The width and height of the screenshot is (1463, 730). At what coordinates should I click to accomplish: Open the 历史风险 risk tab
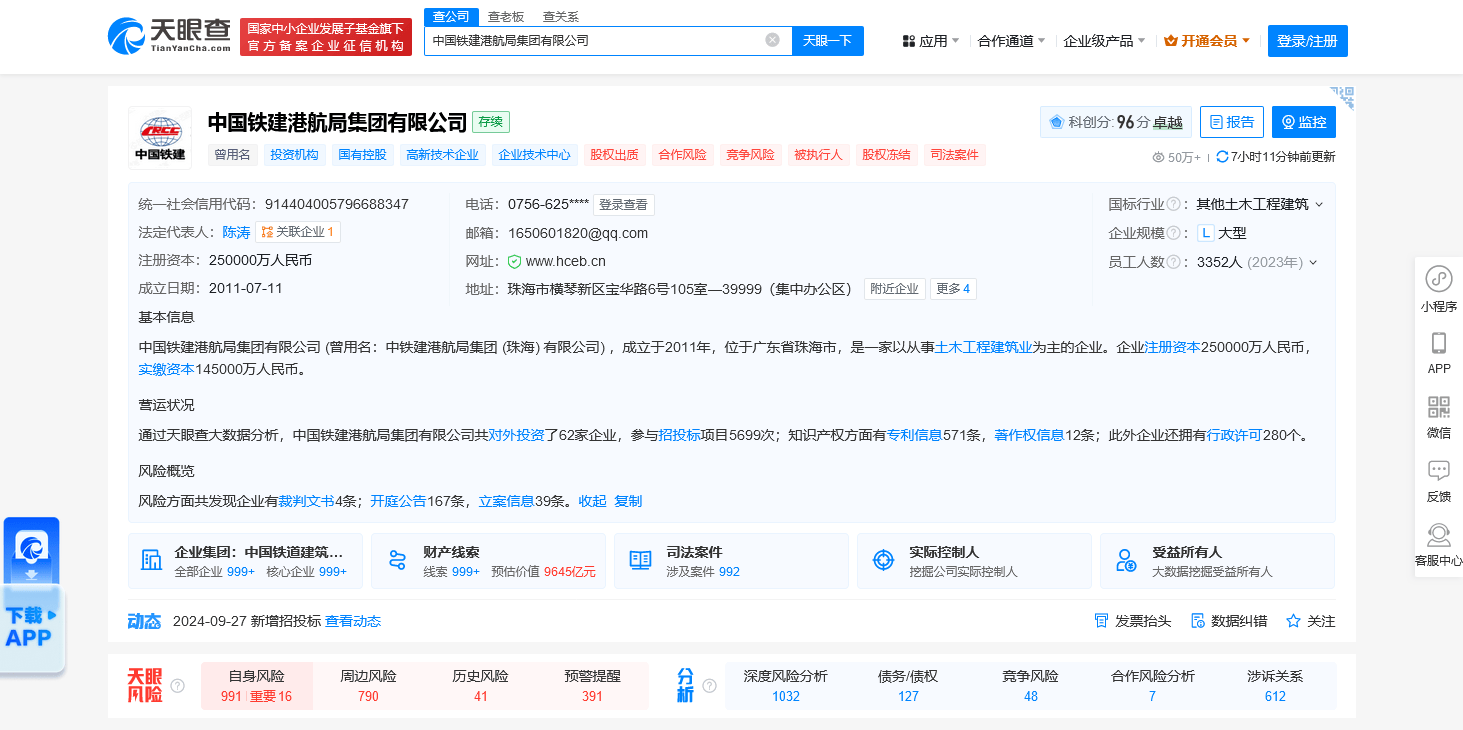(x=480, y=686)
